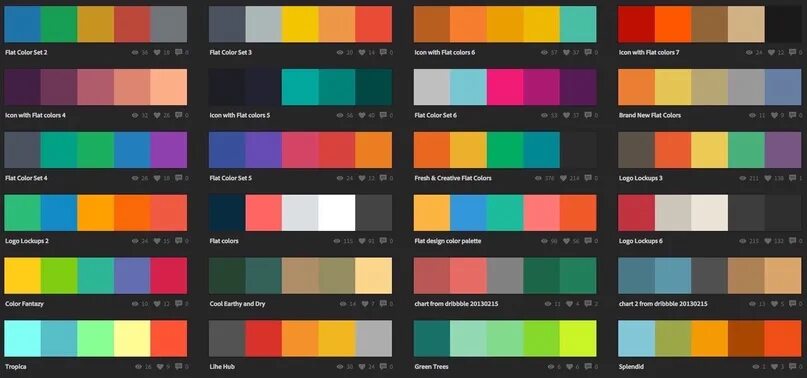Select the light blue swatch in Splendid
This screenshot has width=807, height=378.
(x=637, y=338)
